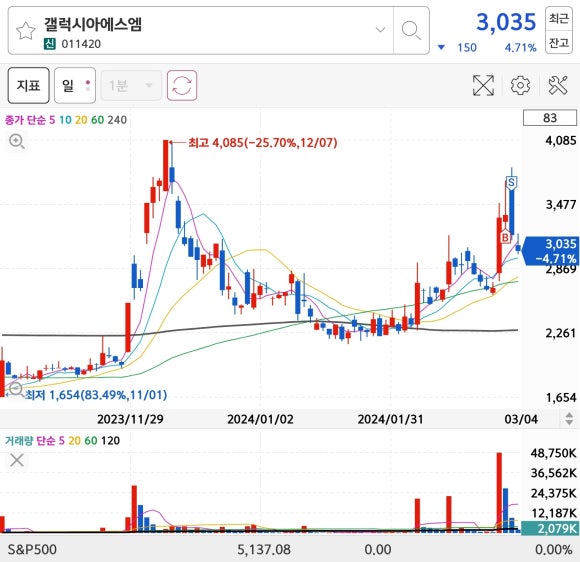Image resolution: width=580 pixels, height=562 pixels.
Task: Click the date label 2024/01/31
Action: pos(390,419)
